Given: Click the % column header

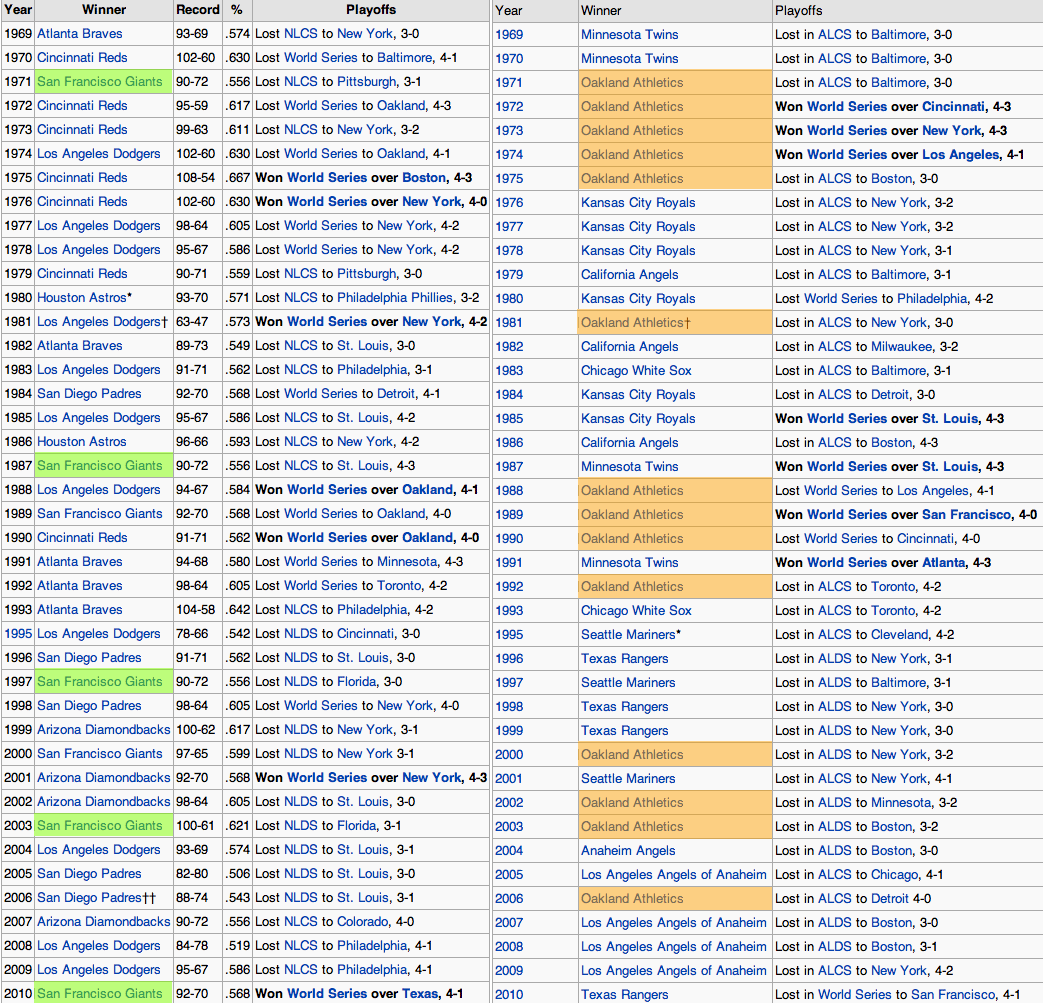Looking at the screenshot, I should 237,10.
